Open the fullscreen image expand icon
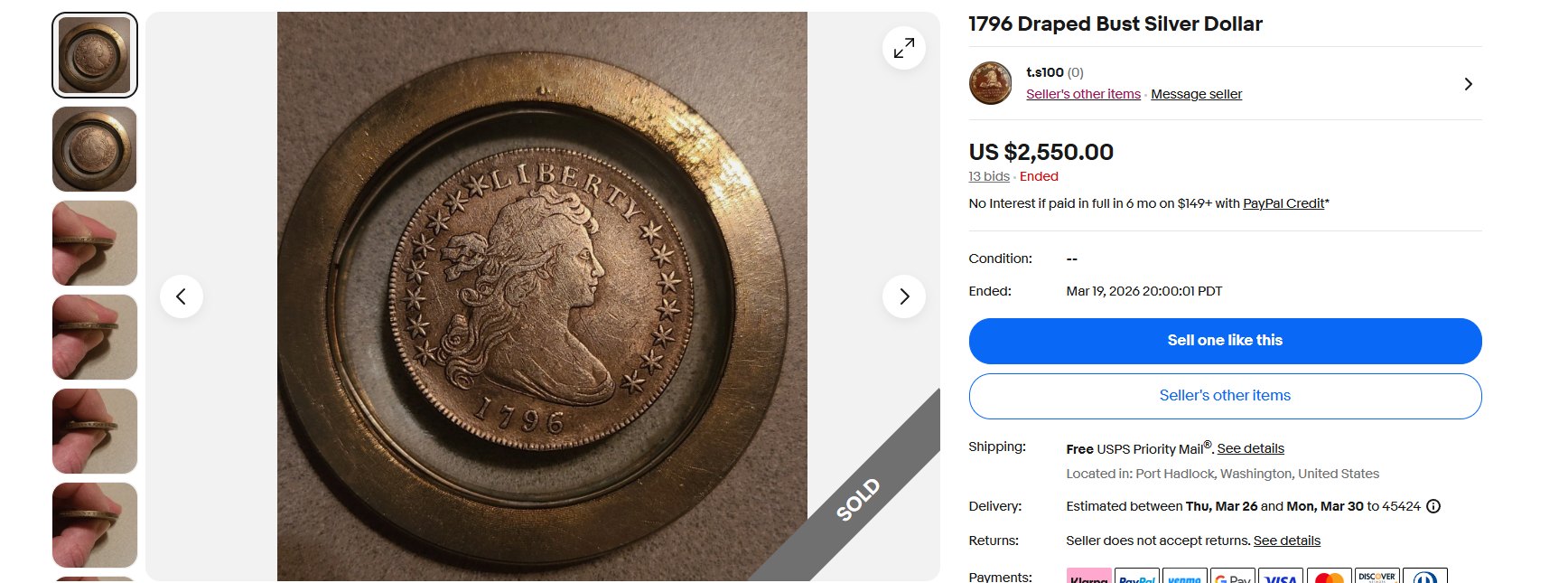Viewport: 1568px width, 583px height. point(903,48)
